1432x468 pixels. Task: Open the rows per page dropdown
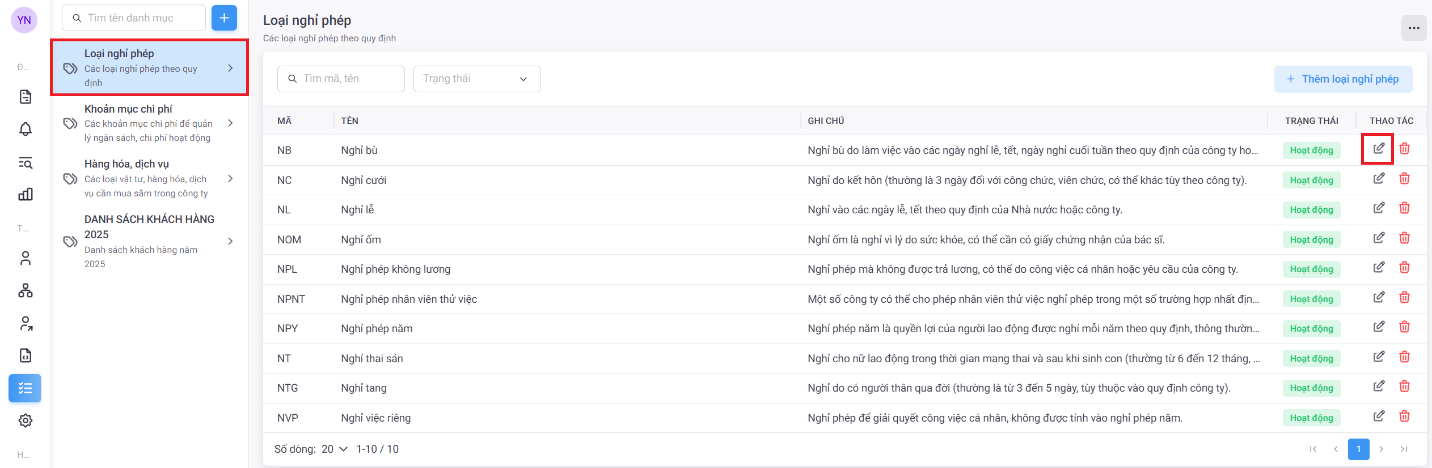335,449
